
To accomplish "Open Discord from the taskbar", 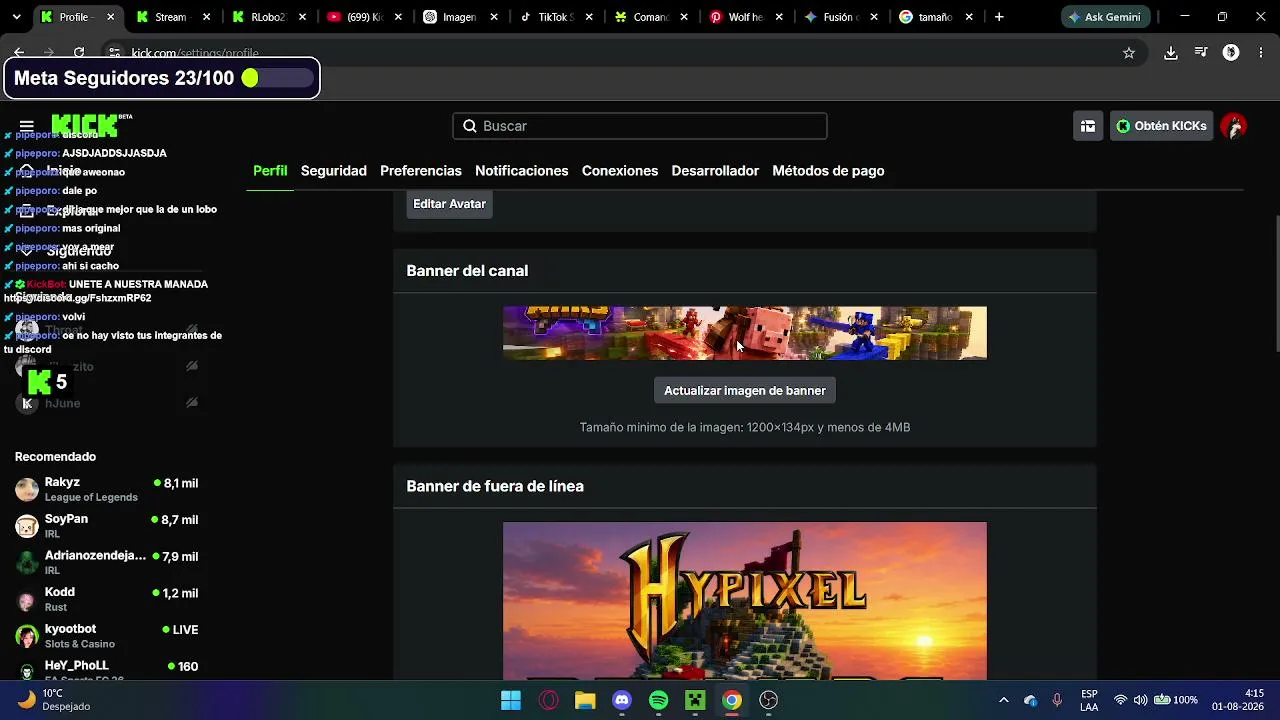I will [x=622, y=700].
